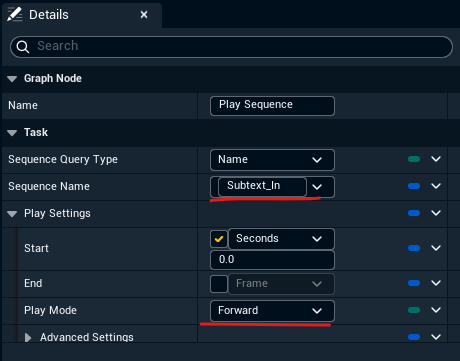This screenshot has height=361, width=460.
Task: Collapse the Task section
Action: (x=12, y=133)
